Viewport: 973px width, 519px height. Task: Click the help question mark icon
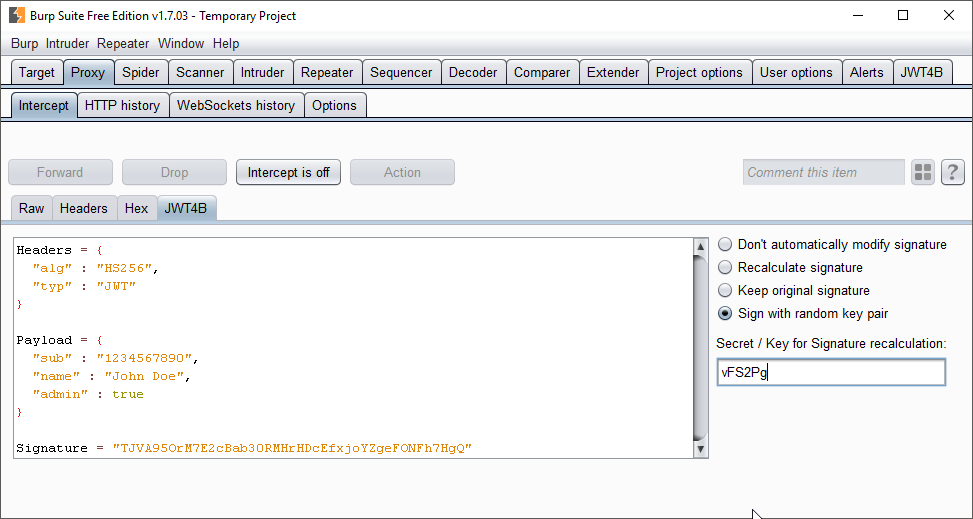point(953,172)
